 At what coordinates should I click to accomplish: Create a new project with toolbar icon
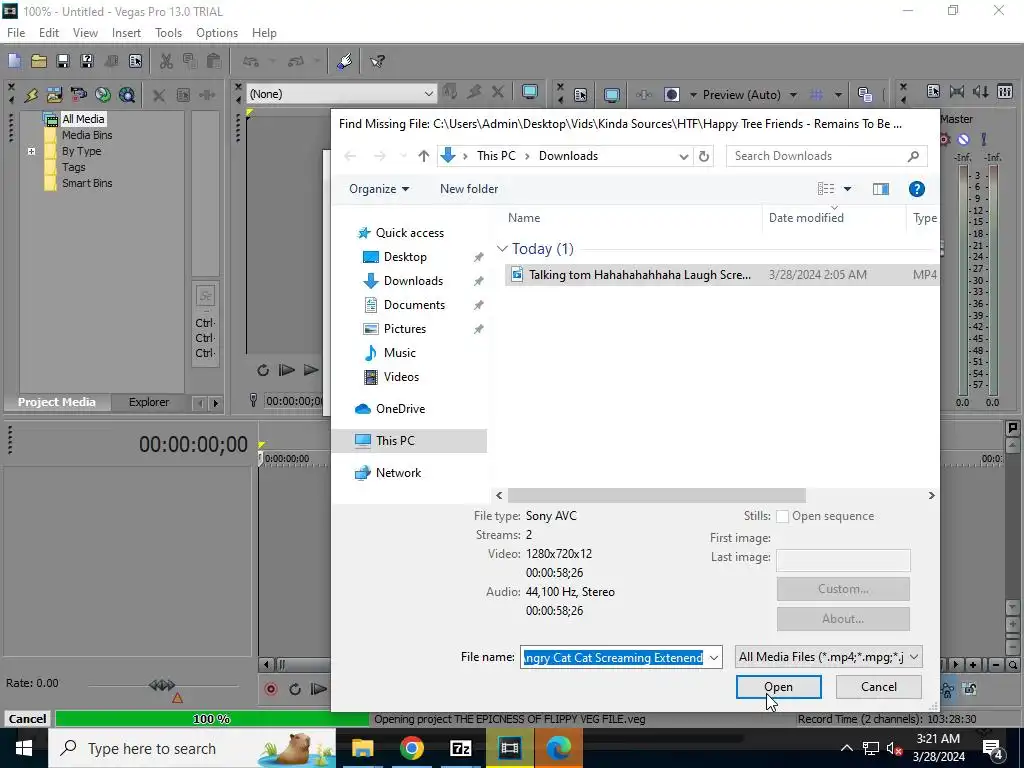coord(14,61)
